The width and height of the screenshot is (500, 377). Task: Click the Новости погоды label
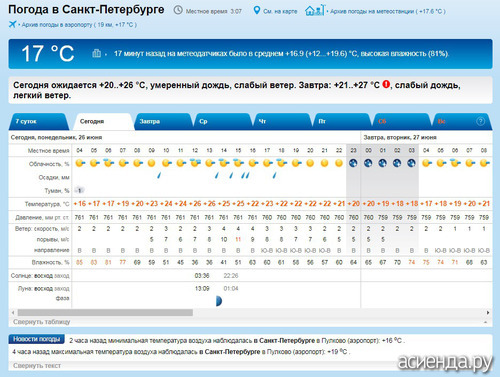[x=36, y=339]
